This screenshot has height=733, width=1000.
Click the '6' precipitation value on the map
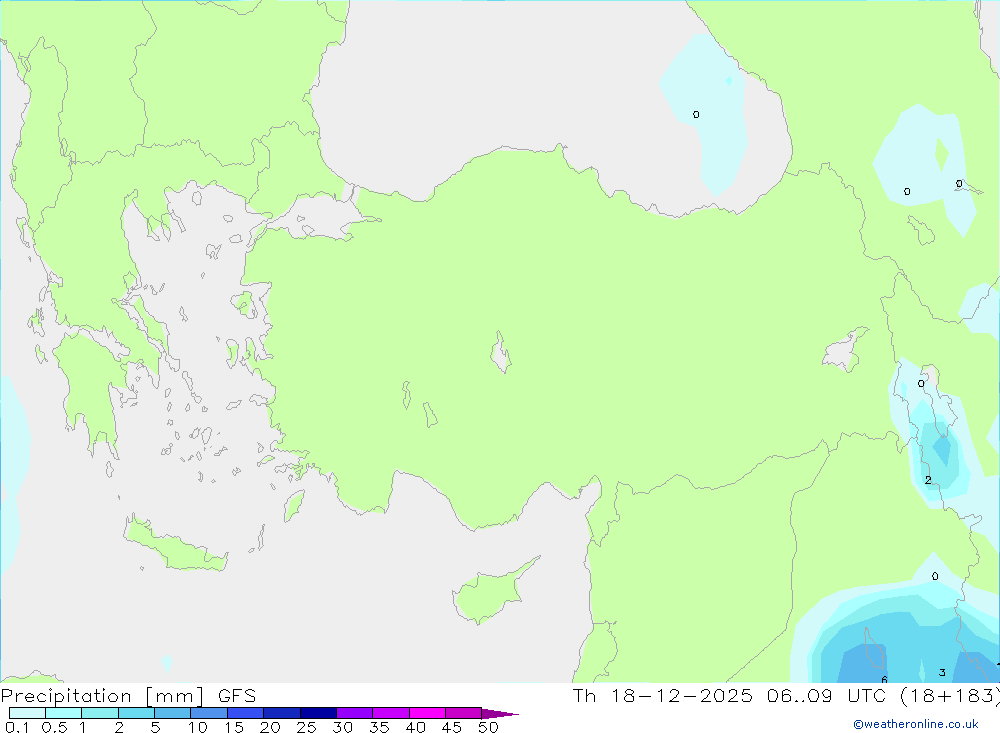pyautogui.click(x=884, y=679)
